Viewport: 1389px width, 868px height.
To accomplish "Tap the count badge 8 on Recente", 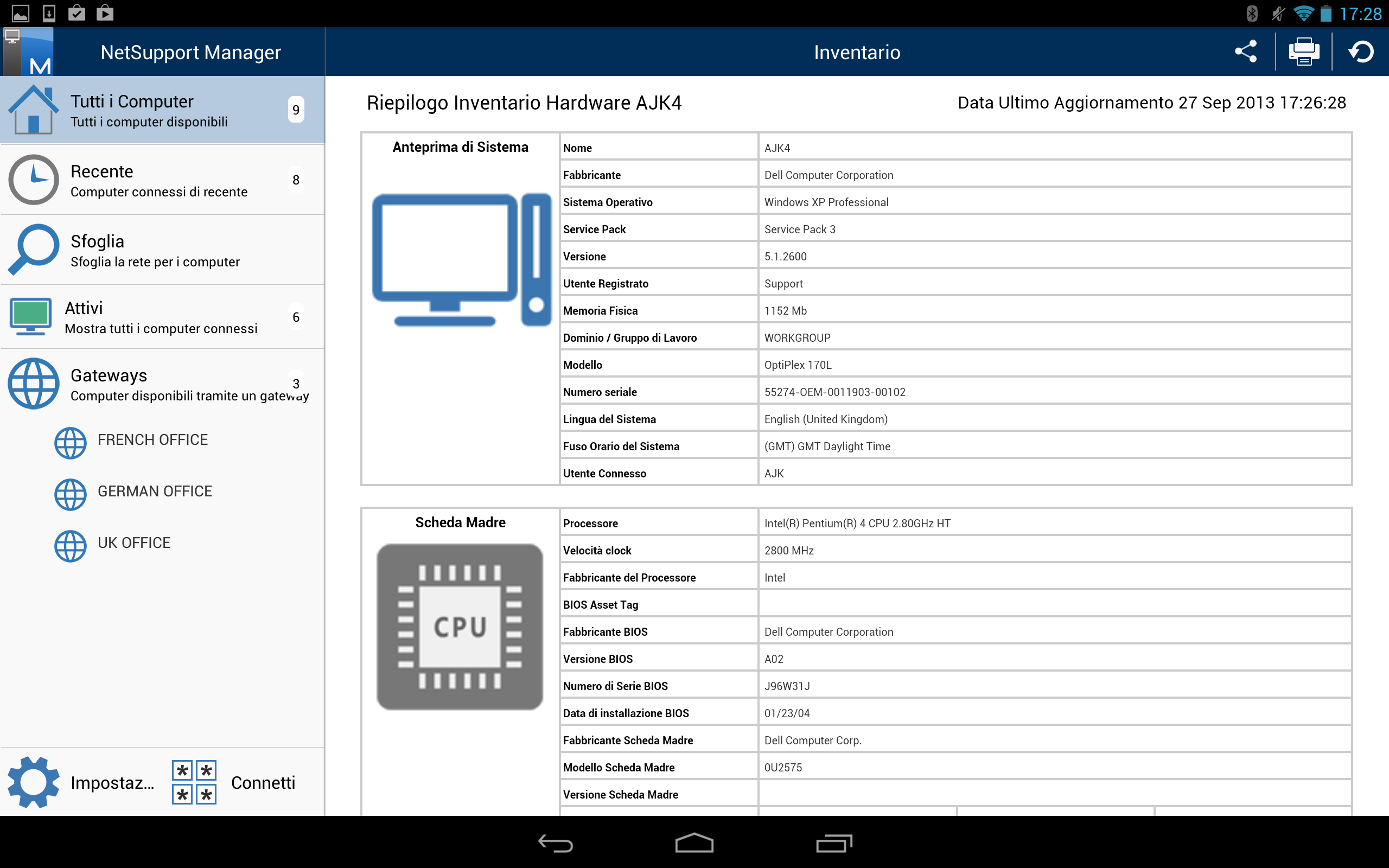I will [296, 180].
